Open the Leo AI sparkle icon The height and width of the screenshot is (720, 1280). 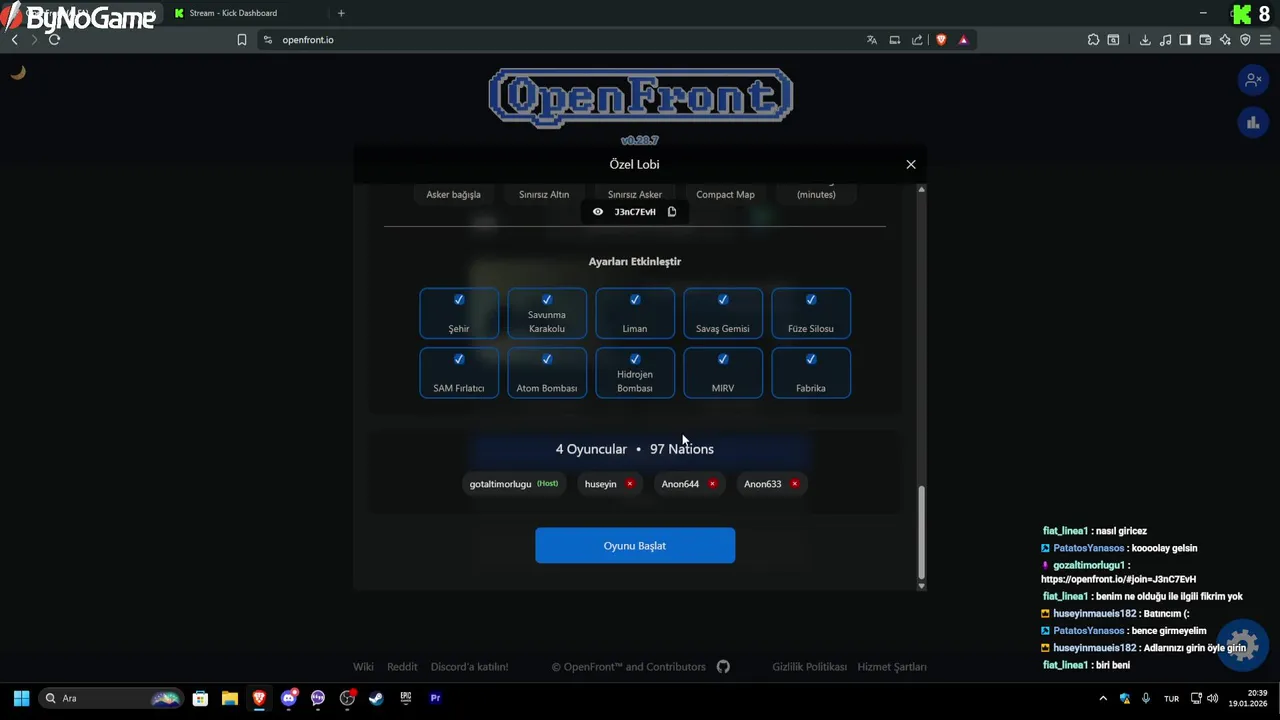click(1225, 40)
